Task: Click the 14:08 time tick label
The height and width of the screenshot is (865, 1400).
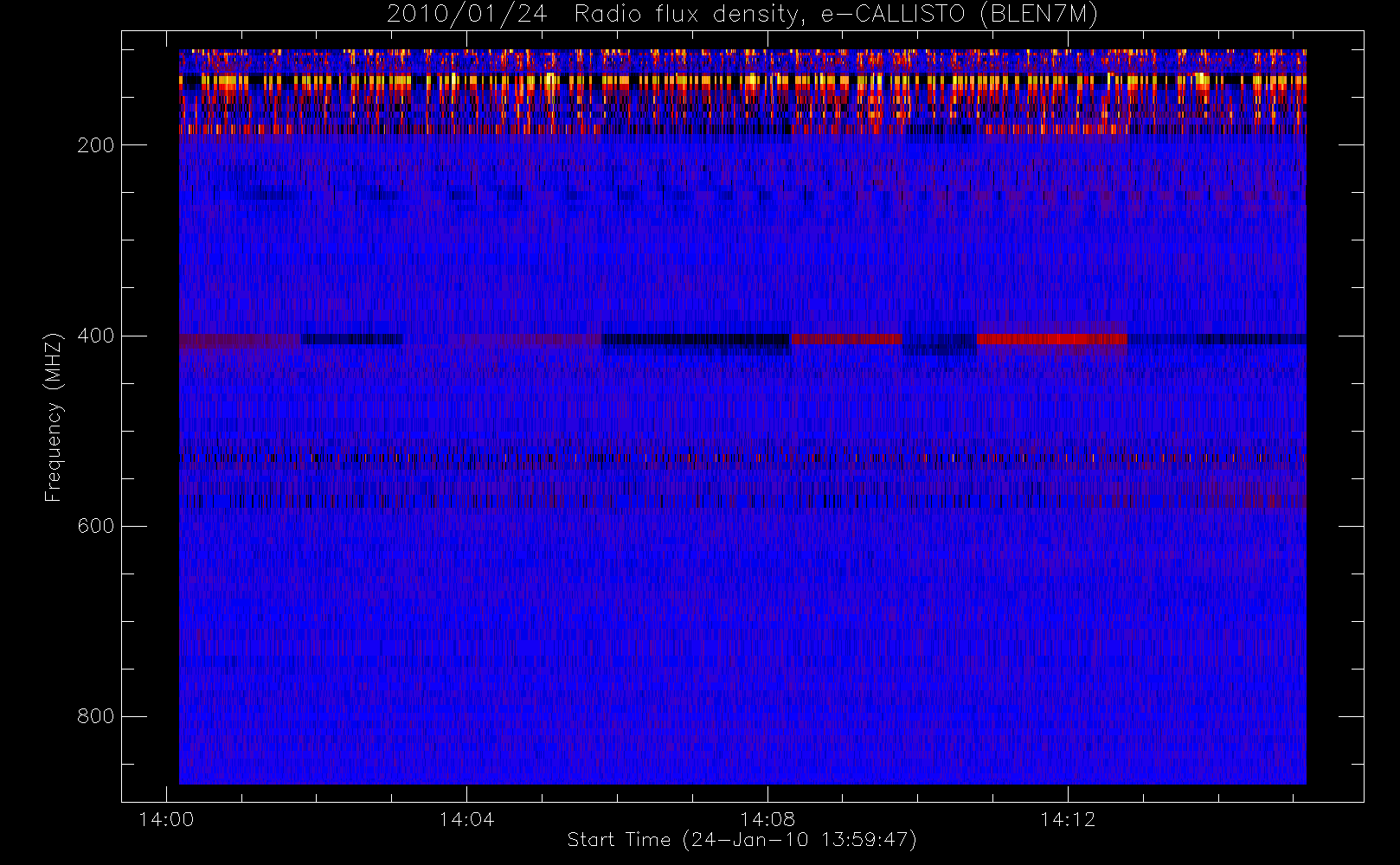Action: (767, 819)
